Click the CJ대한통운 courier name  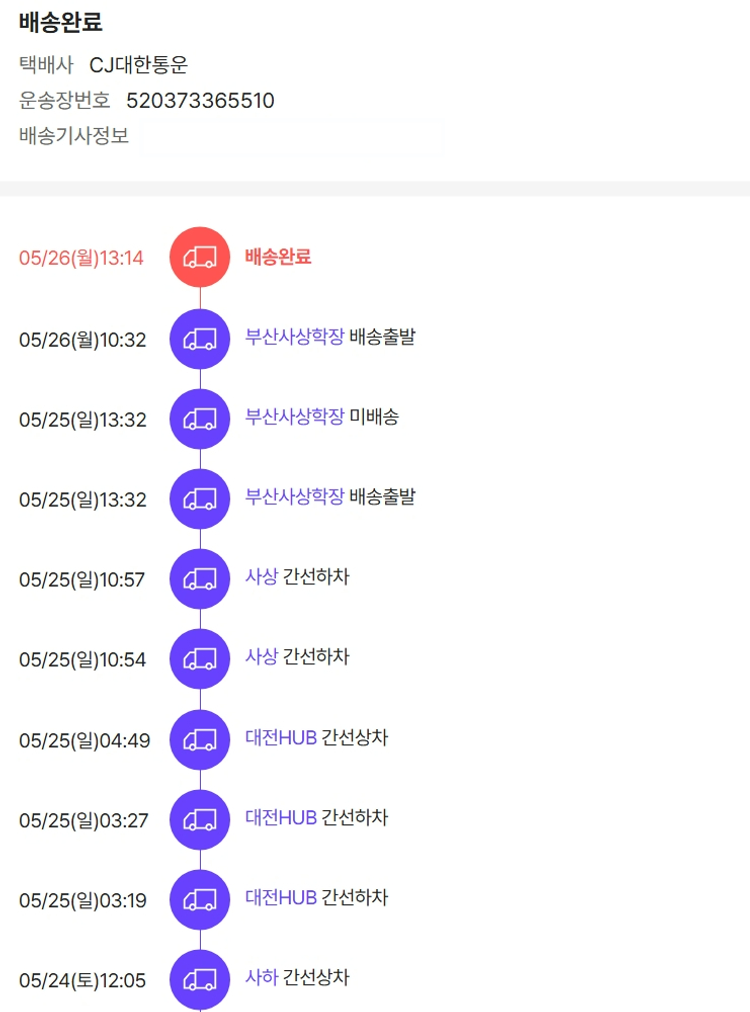(x=139, y=66)
